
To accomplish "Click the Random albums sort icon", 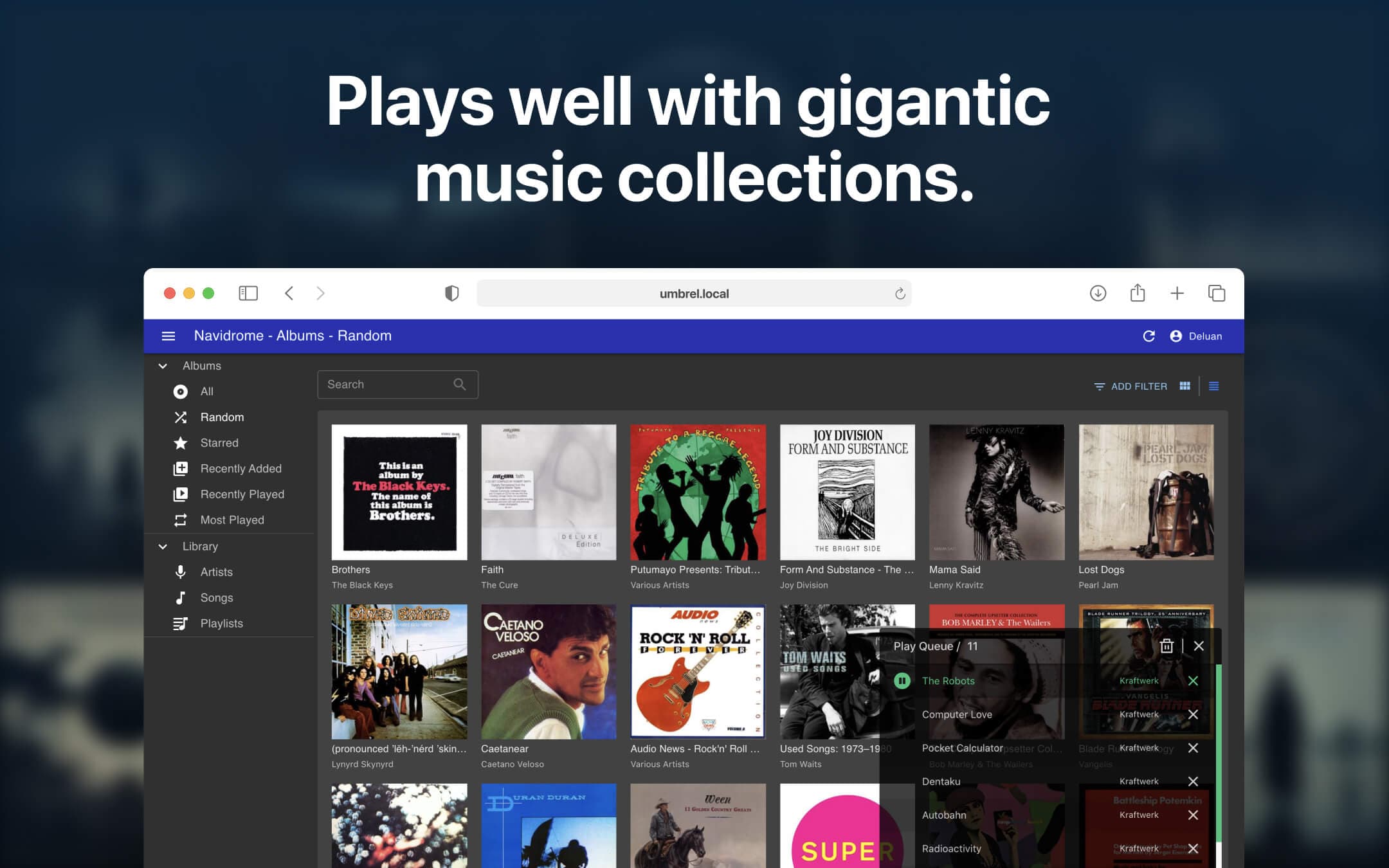I will pyautogui.click(x=180, y=417).
